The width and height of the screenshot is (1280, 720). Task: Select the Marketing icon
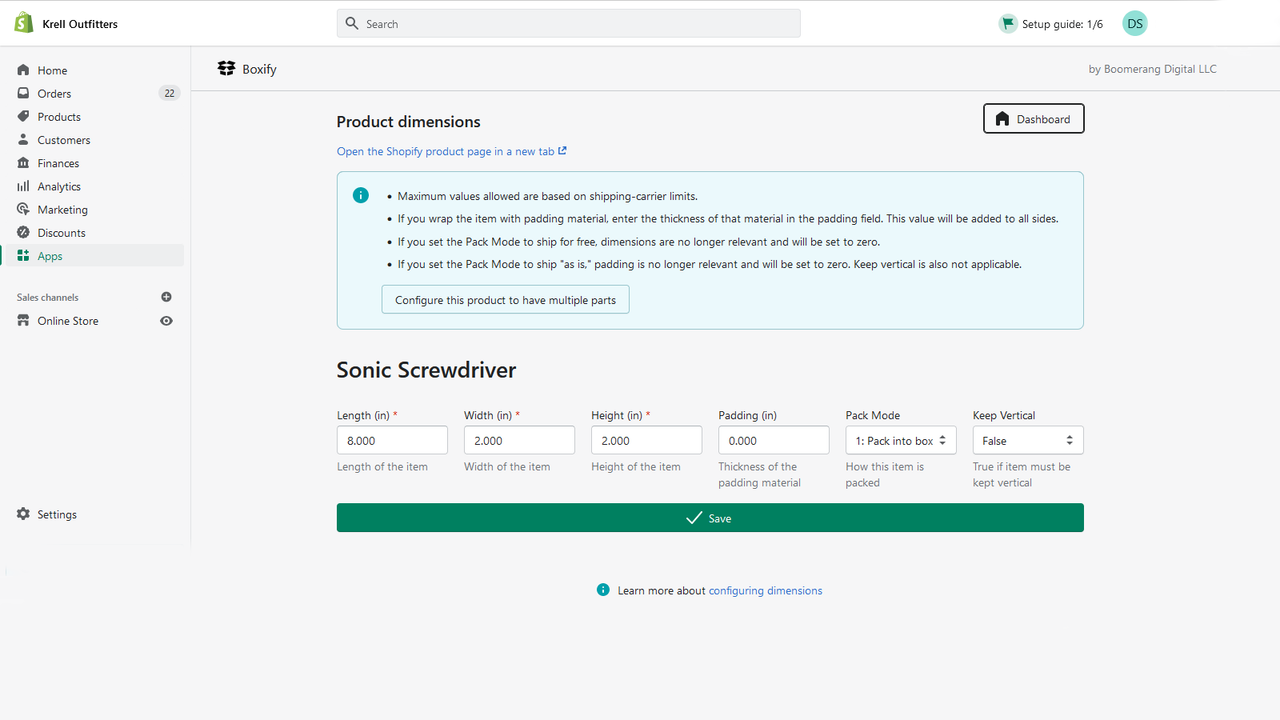(x=22, y=209)
